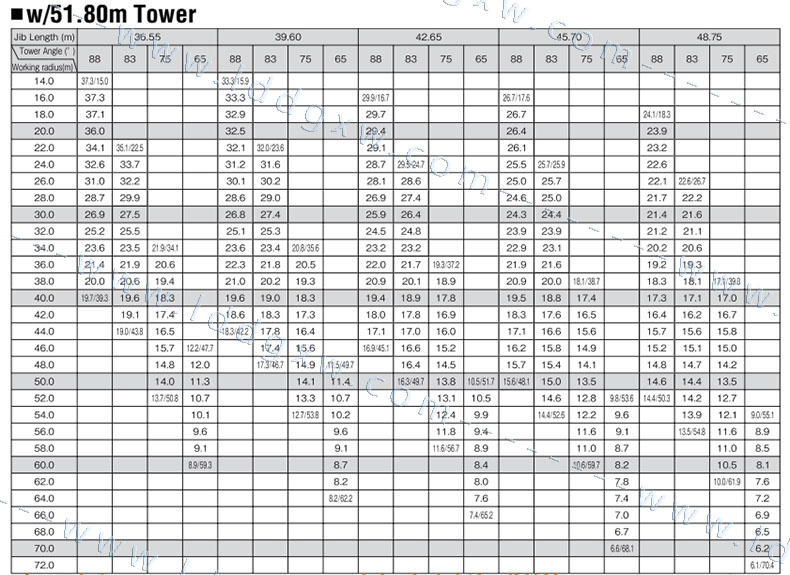The image size is (790, 575).
Task: Select the '72.0' working radius row label
Action: pos(44,565)
